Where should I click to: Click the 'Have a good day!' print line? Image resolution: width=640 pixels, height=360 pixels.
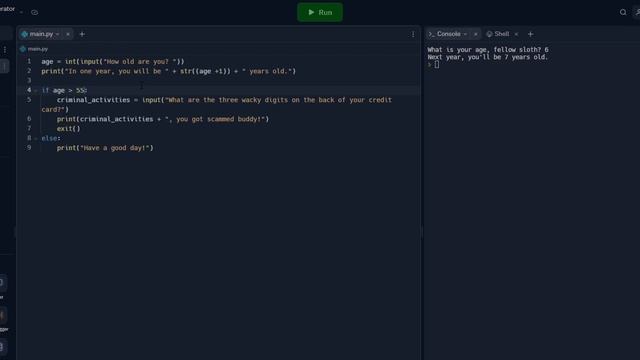(105, 148)
